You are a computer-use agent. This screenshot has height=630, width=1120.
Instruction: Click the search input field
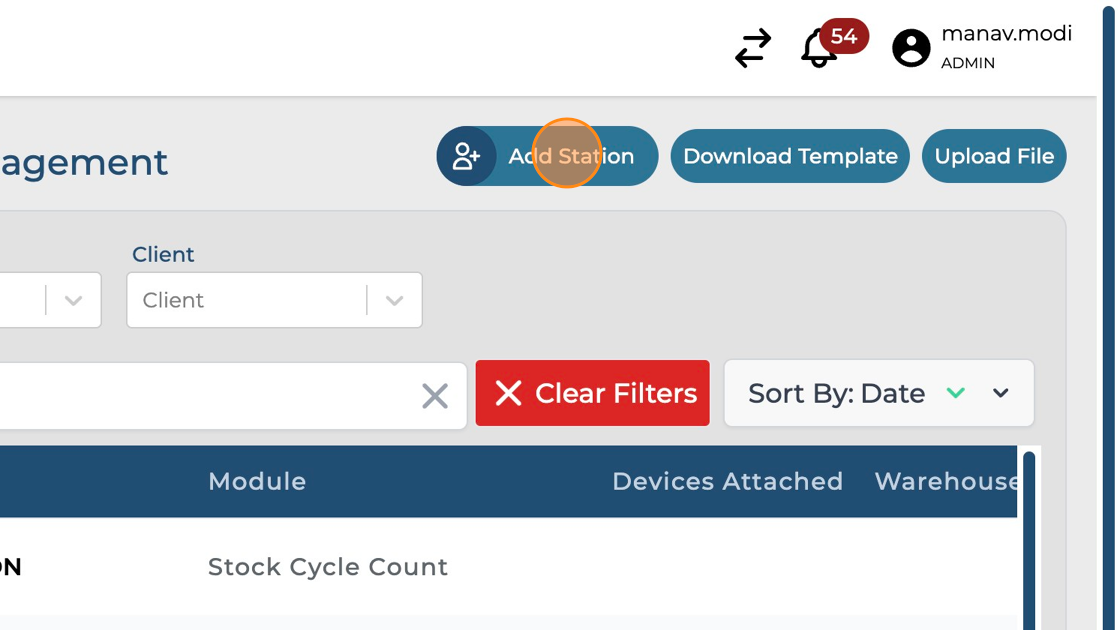pos(200,396)
